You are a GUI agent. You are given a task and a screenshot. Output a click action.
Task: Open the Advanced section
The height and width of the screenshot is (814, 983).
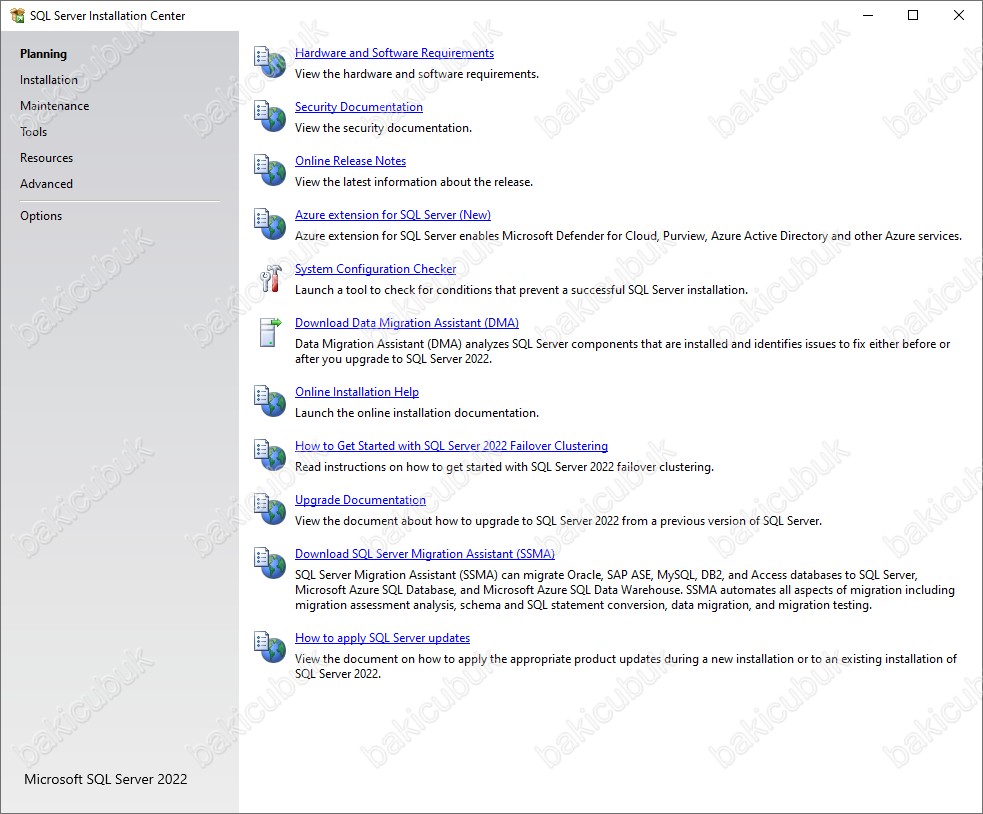coord(46,184)
